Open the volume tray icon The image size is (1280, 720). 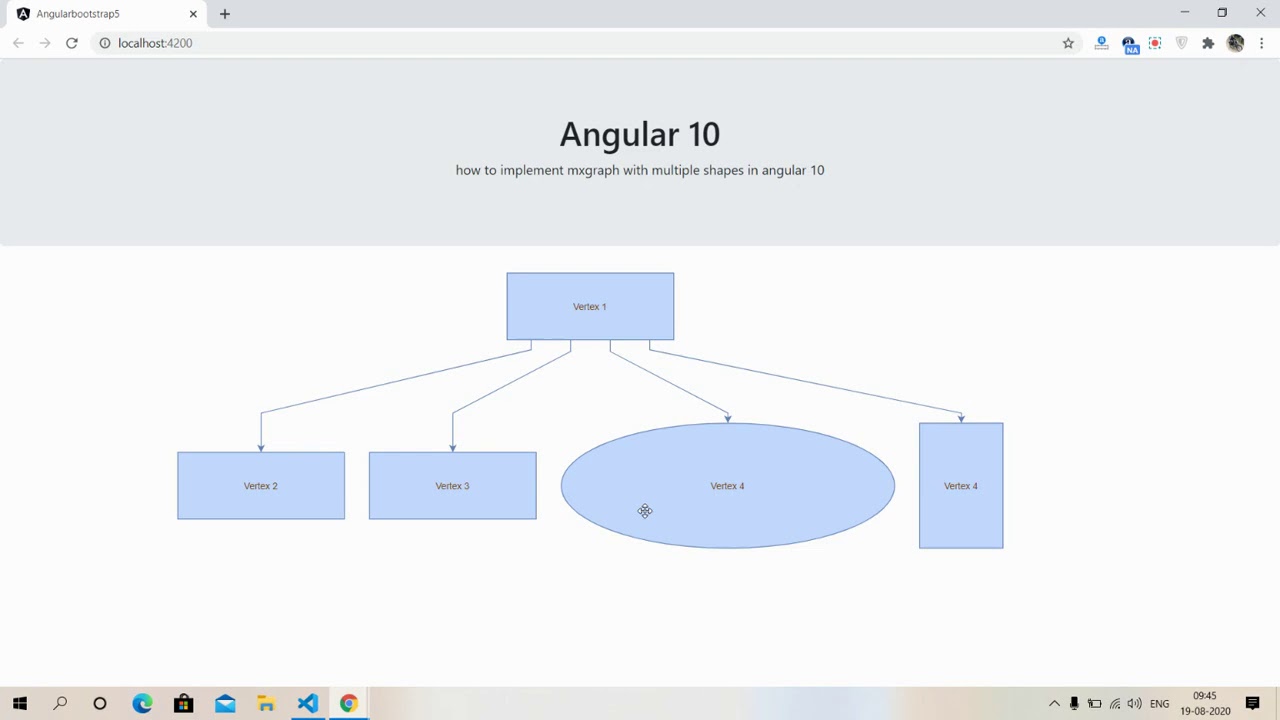point(1134,704)
